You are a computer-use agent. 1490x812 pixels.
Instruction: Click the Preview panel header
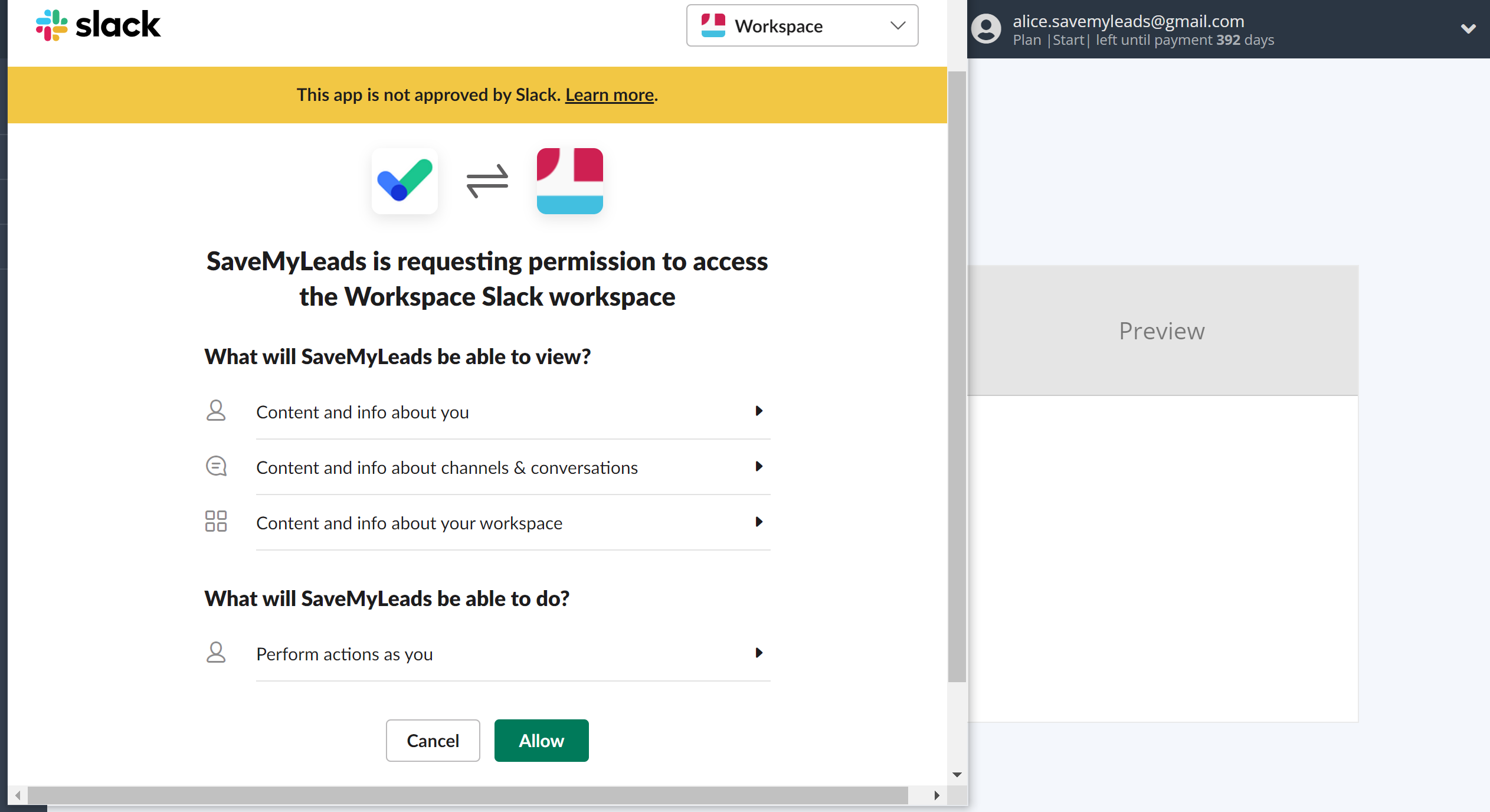click(x=1162, y=330)
